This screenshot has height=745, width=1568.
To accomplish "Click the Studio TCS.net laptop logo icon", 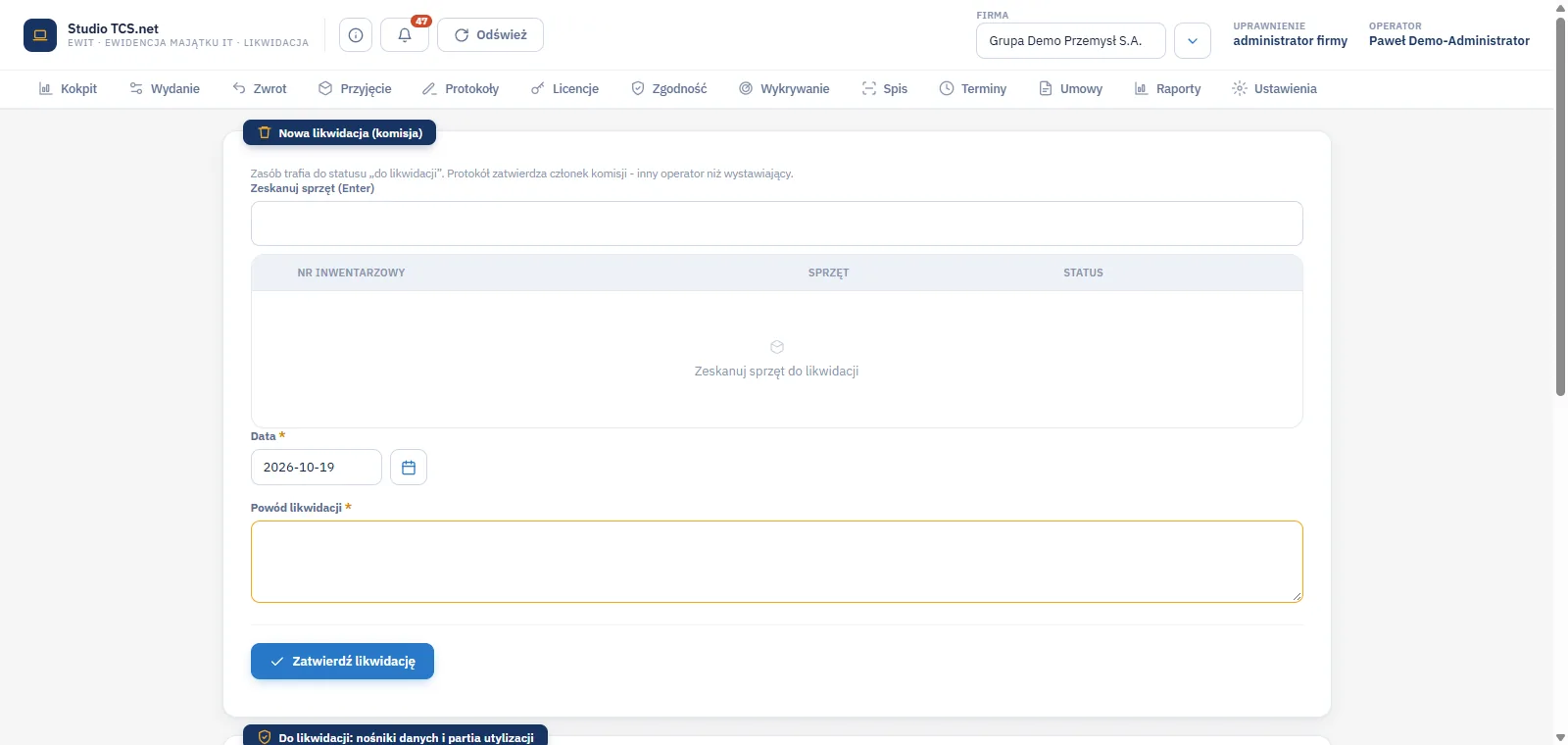I will click(x=40, y=35).
